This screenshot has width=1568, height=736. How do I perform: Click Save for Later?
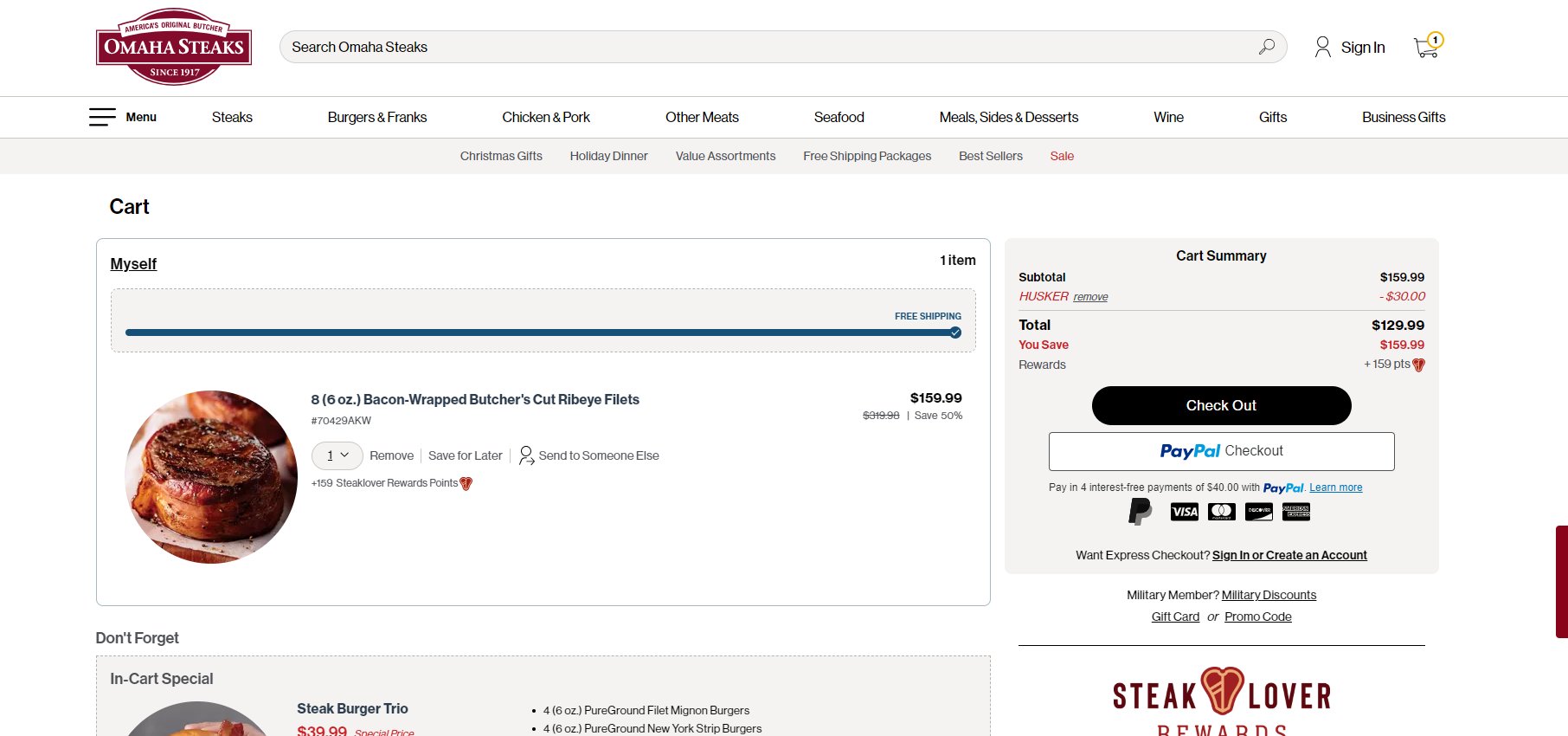(465, 455)
